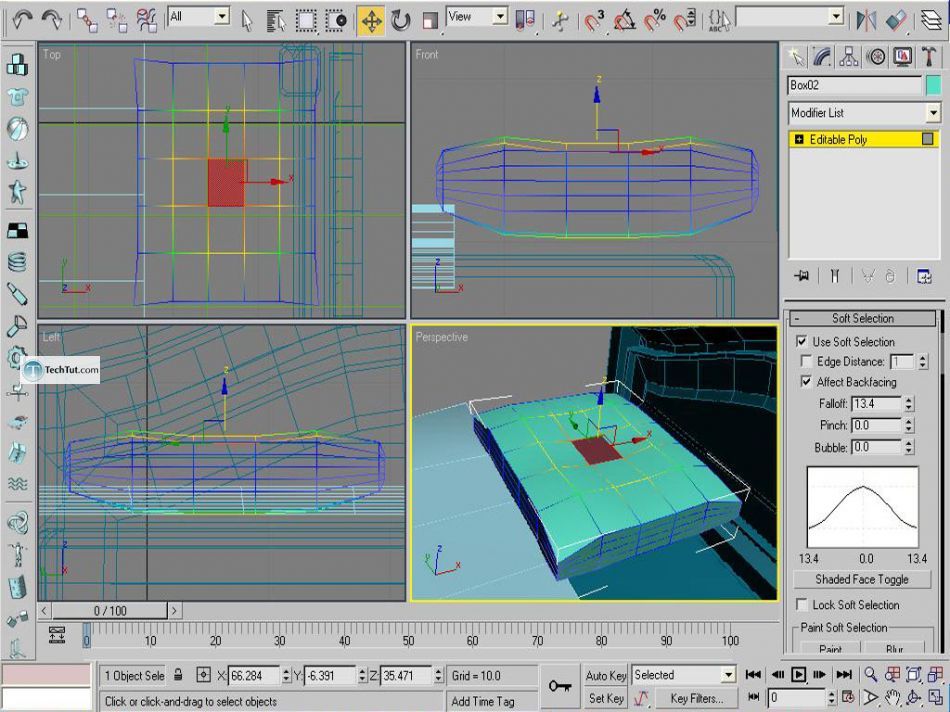Uncheck Use Soft Selection
The image size is (950, 712).
click(x=802, y=342)
